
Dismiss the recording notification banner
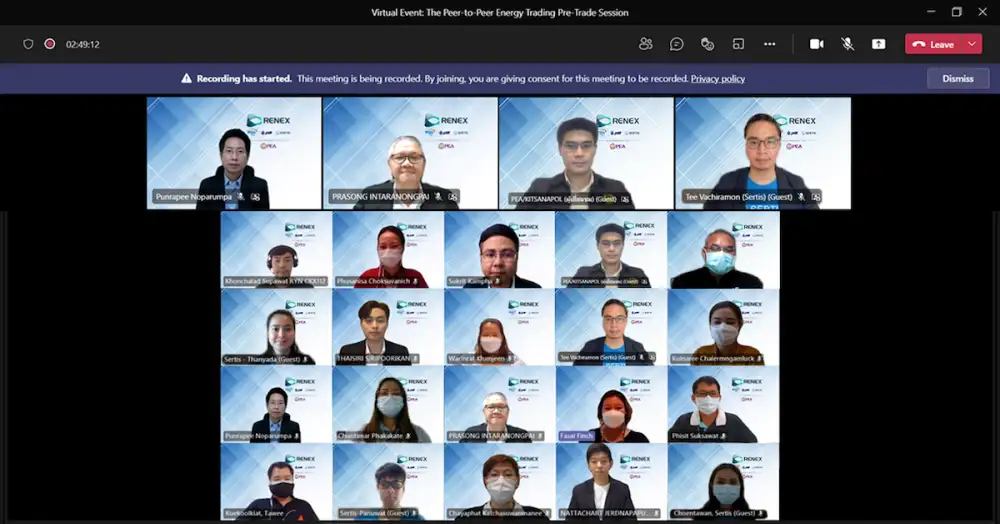(x=957, y=78)
